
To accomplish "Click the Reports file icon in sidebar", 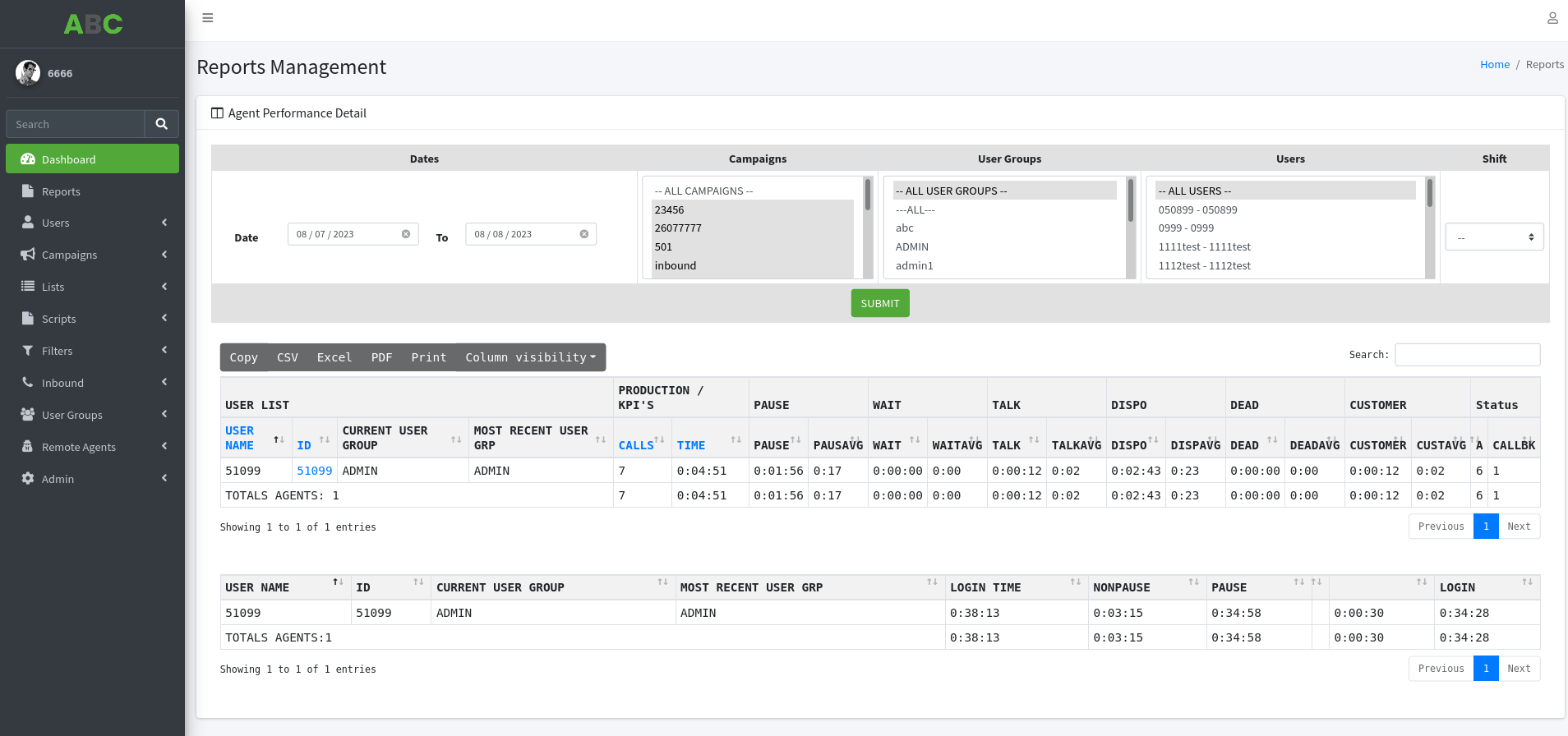I will tap(28, 191).
